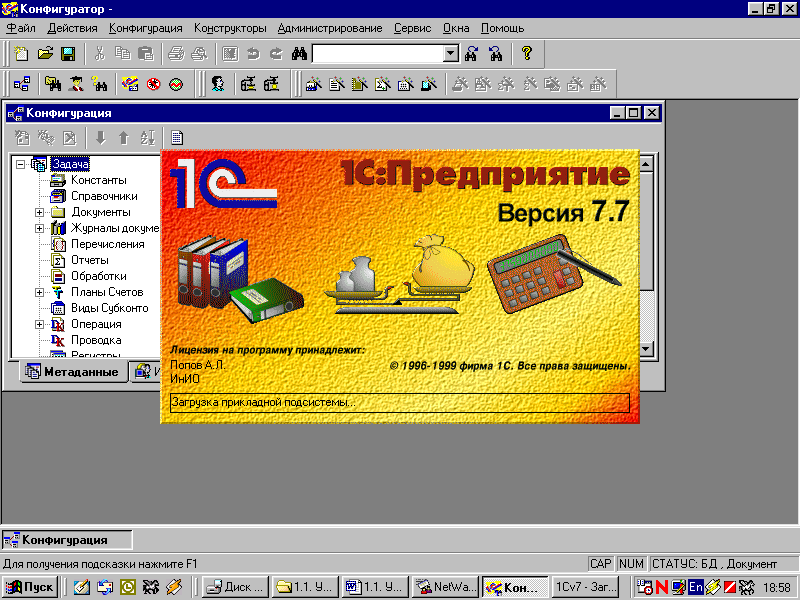The height and width of the screenshot is (600, 800).
Task: Click the Undo arrow toolbar icon
Action: pyautogui.click(x=253, y=54)
